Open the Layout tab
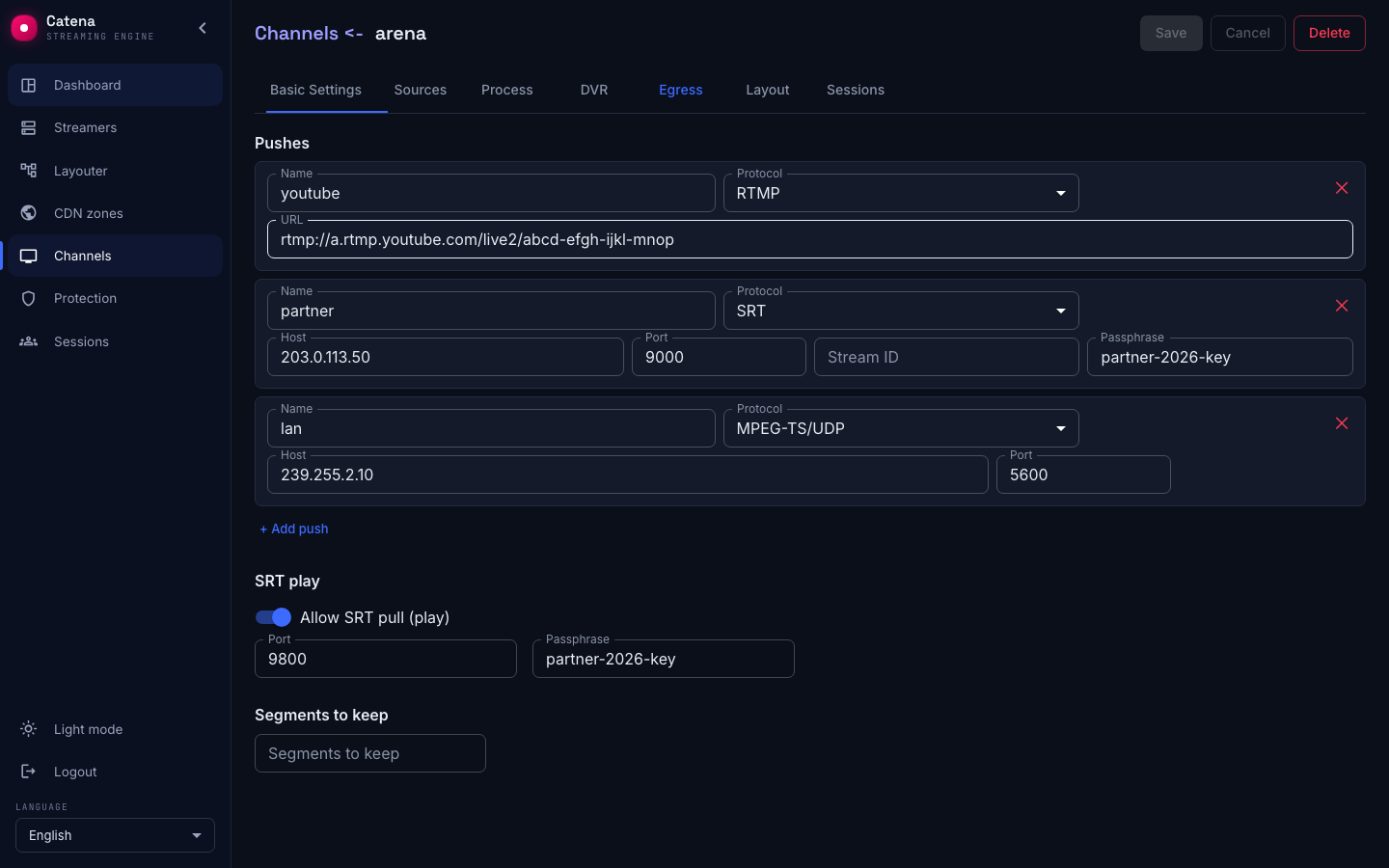Screen dimensions: 1389x868 pos(768,90)
